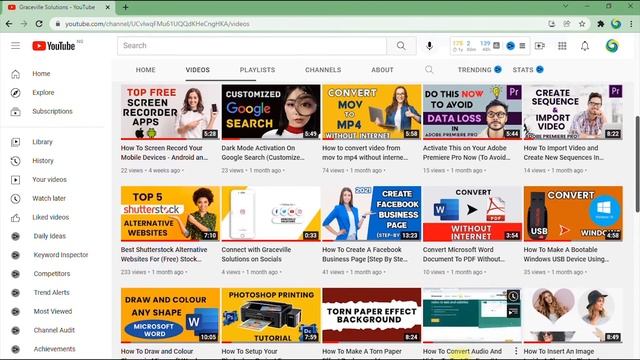Screen dimensions: 640x360
Task: Click the Liked videos thumbs-up icon
Action: pyautogui.click(x=16, y=218)
